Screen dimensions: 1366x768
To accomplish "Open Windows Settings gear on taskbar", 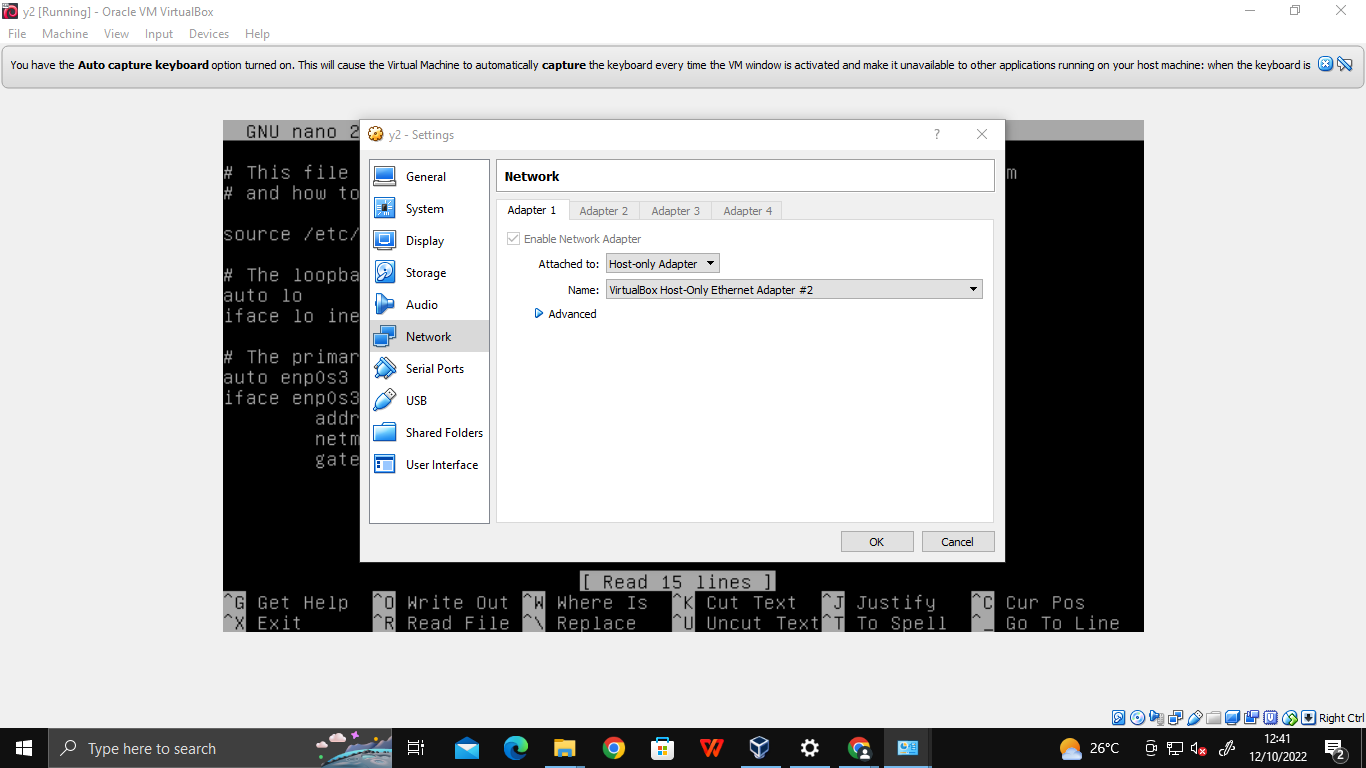I will click(809, 748).
